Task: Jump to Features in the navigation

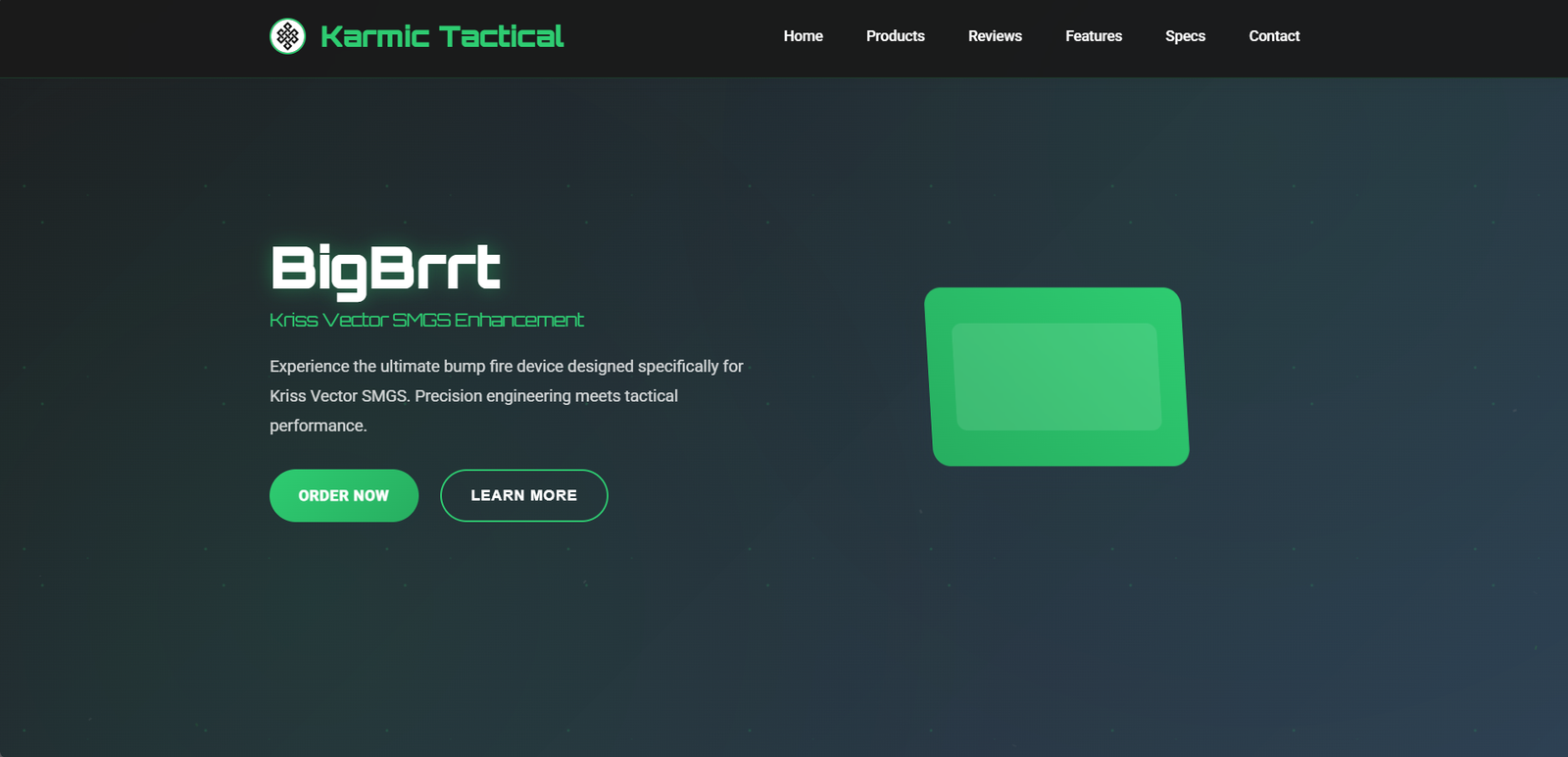Action: (x=1094, y=36)
